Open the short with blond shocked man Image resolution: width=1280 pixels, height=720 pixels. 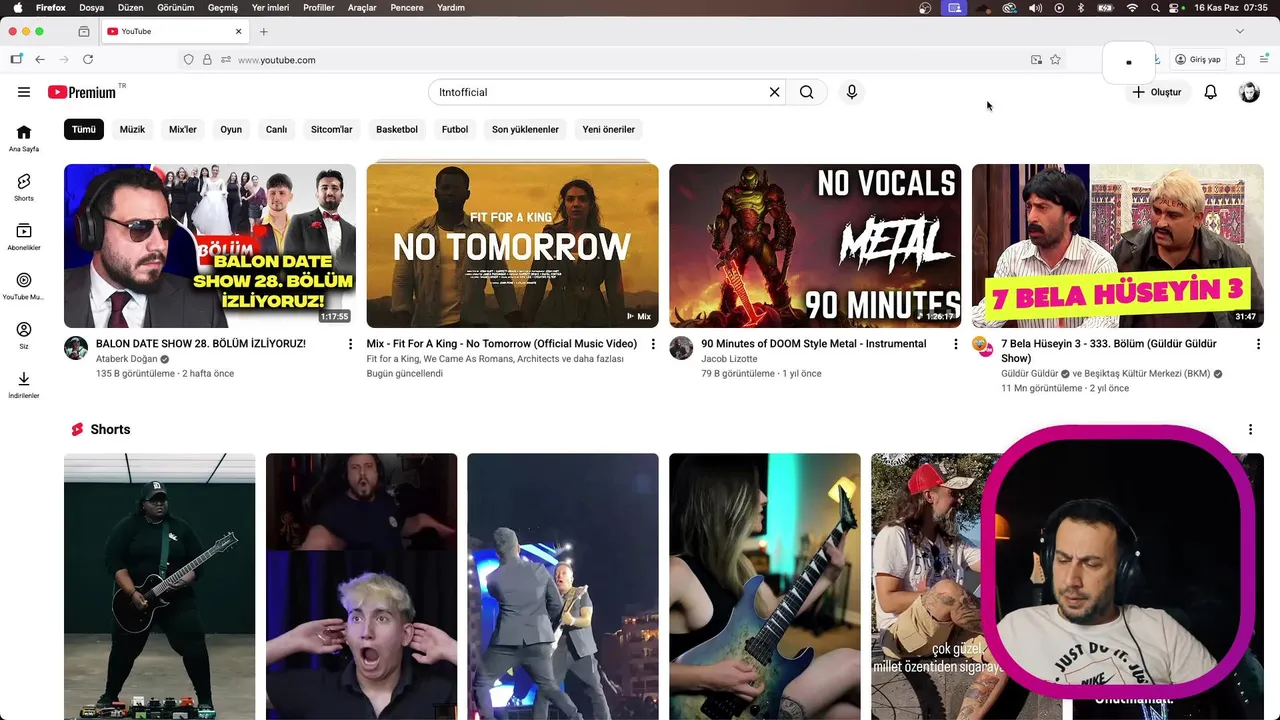[x=361, y=586]
